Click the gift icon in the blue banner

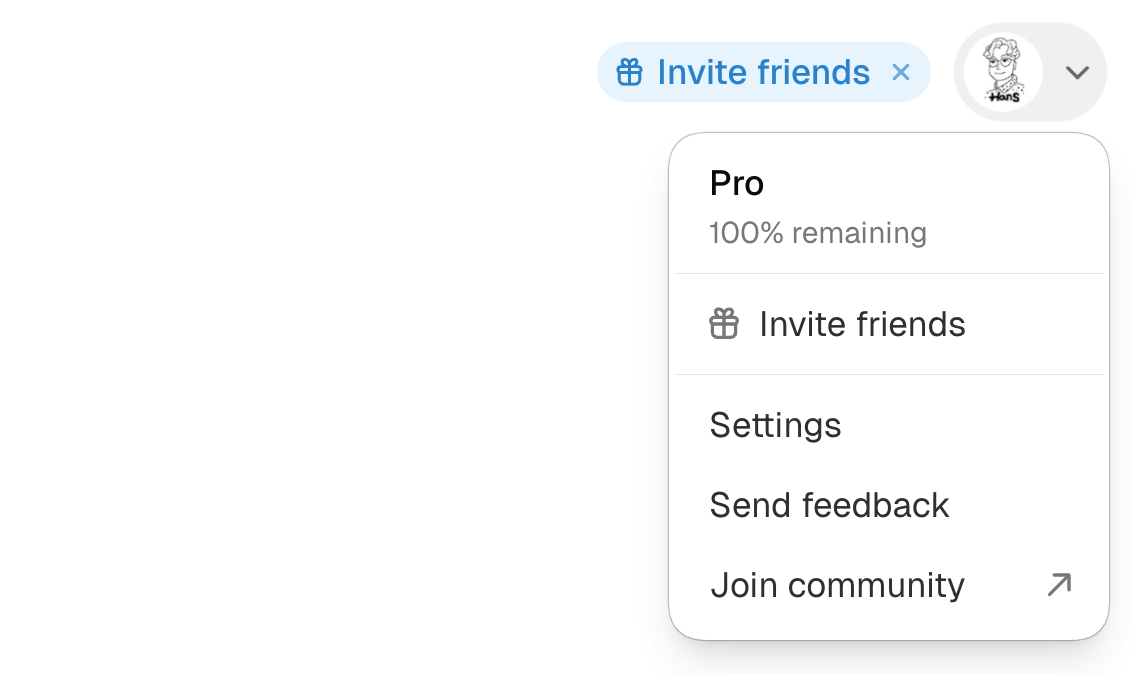point(629,72)
